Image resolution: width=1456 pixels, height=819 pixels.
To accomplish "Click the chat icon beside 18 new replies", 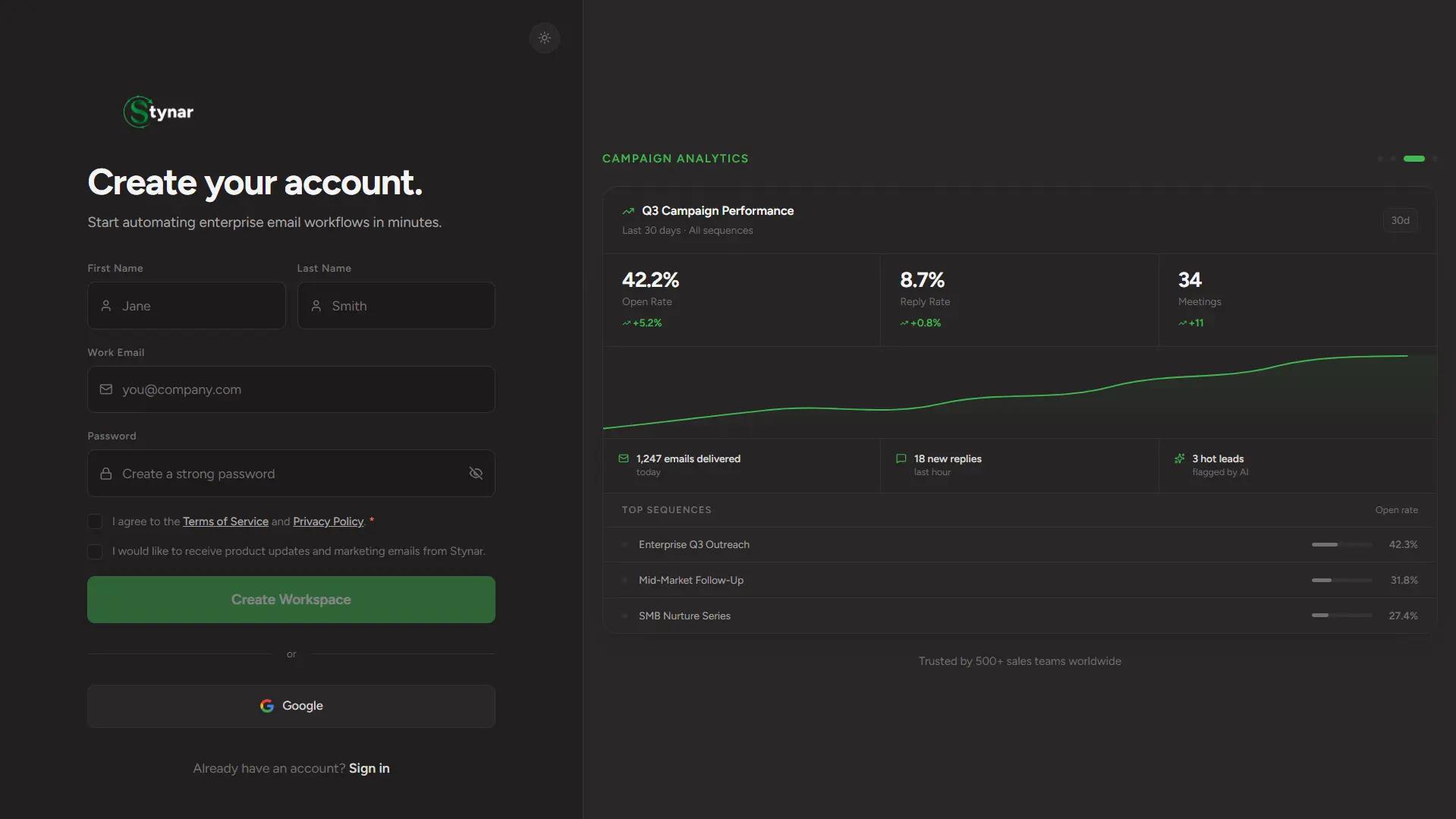I will tap(901, 458).
